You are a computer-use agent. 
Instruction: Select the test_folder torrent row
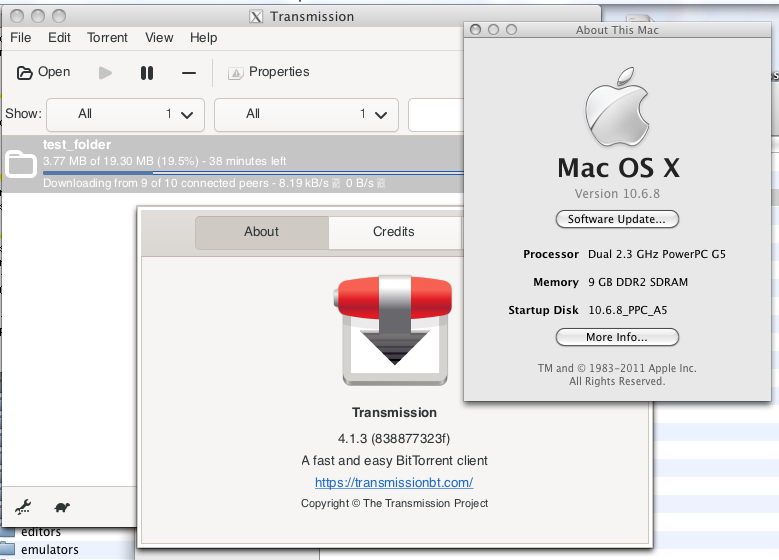coord(233,163)
